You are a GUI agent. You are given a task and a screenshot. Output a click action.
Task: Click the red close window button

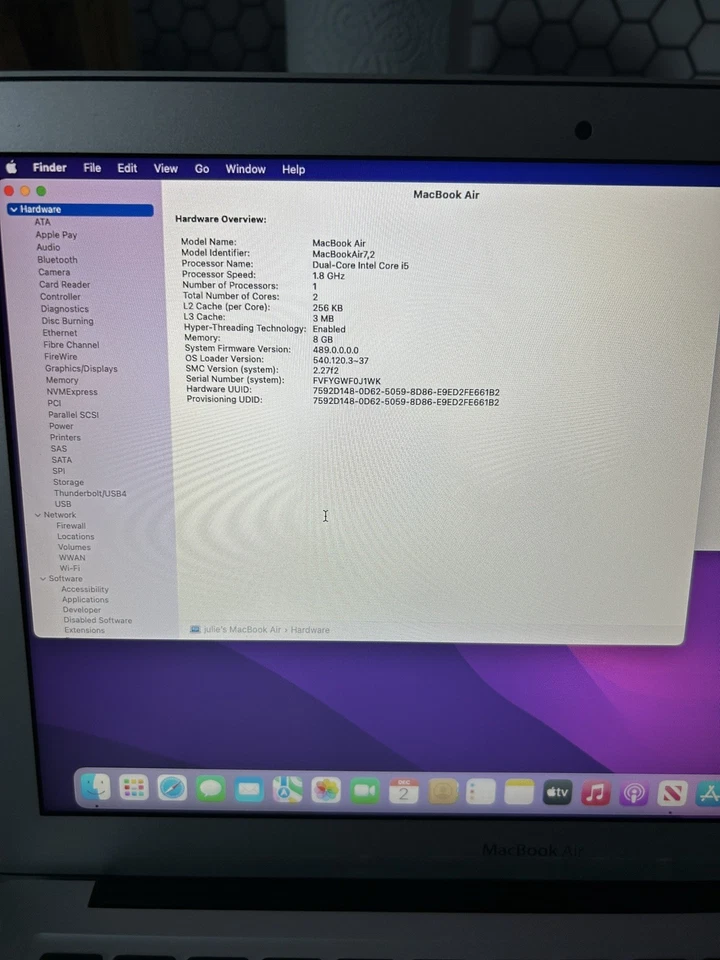[x=9, y=190]
